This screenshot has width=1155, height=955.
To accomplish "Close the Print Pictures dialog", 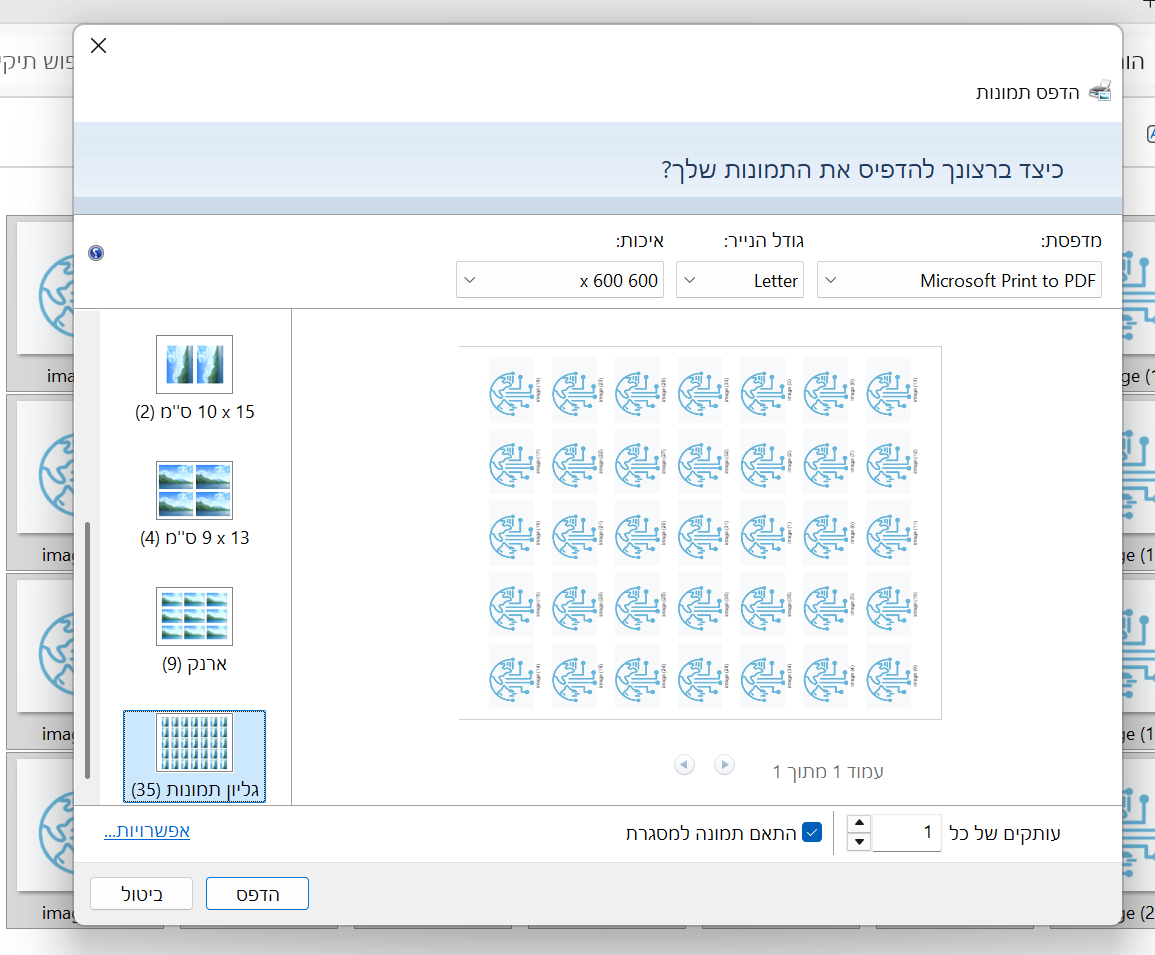I will point(98,46).
